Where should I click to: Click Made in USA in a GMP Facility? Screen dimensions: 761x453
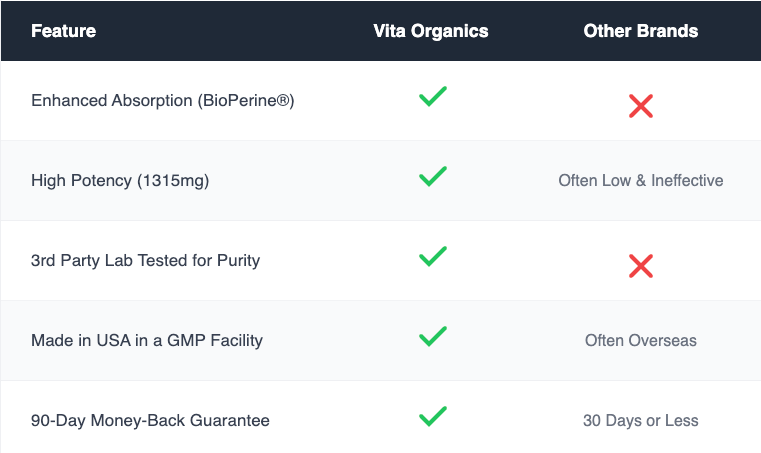[147, 340]
